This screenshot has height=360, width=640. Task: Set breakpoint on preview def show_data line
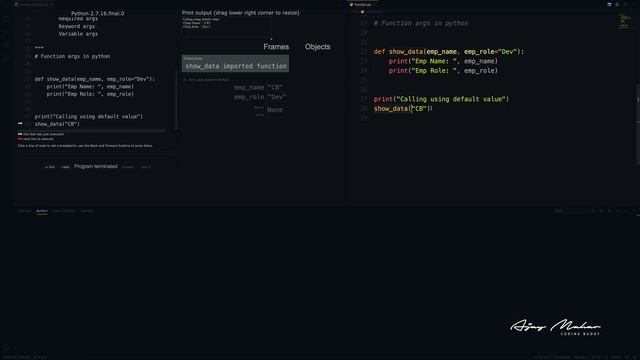click(95, 79)
